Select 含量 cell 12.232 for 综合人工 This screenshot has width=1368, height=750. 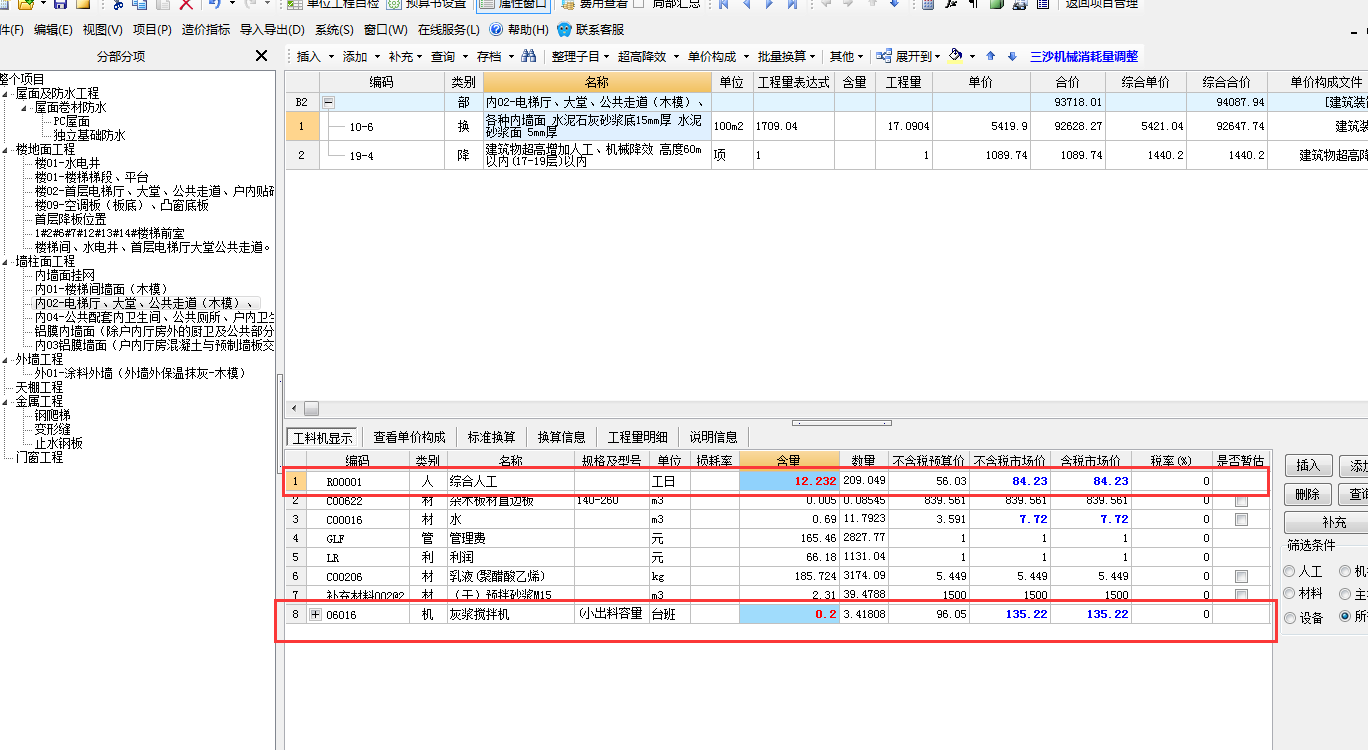(x=789, y=481)
